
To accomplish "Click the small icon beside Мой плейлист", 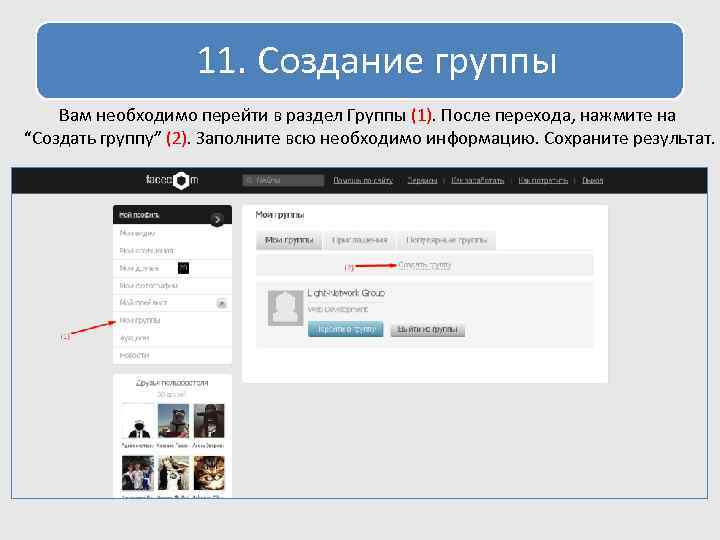I will tap(221, 303).
